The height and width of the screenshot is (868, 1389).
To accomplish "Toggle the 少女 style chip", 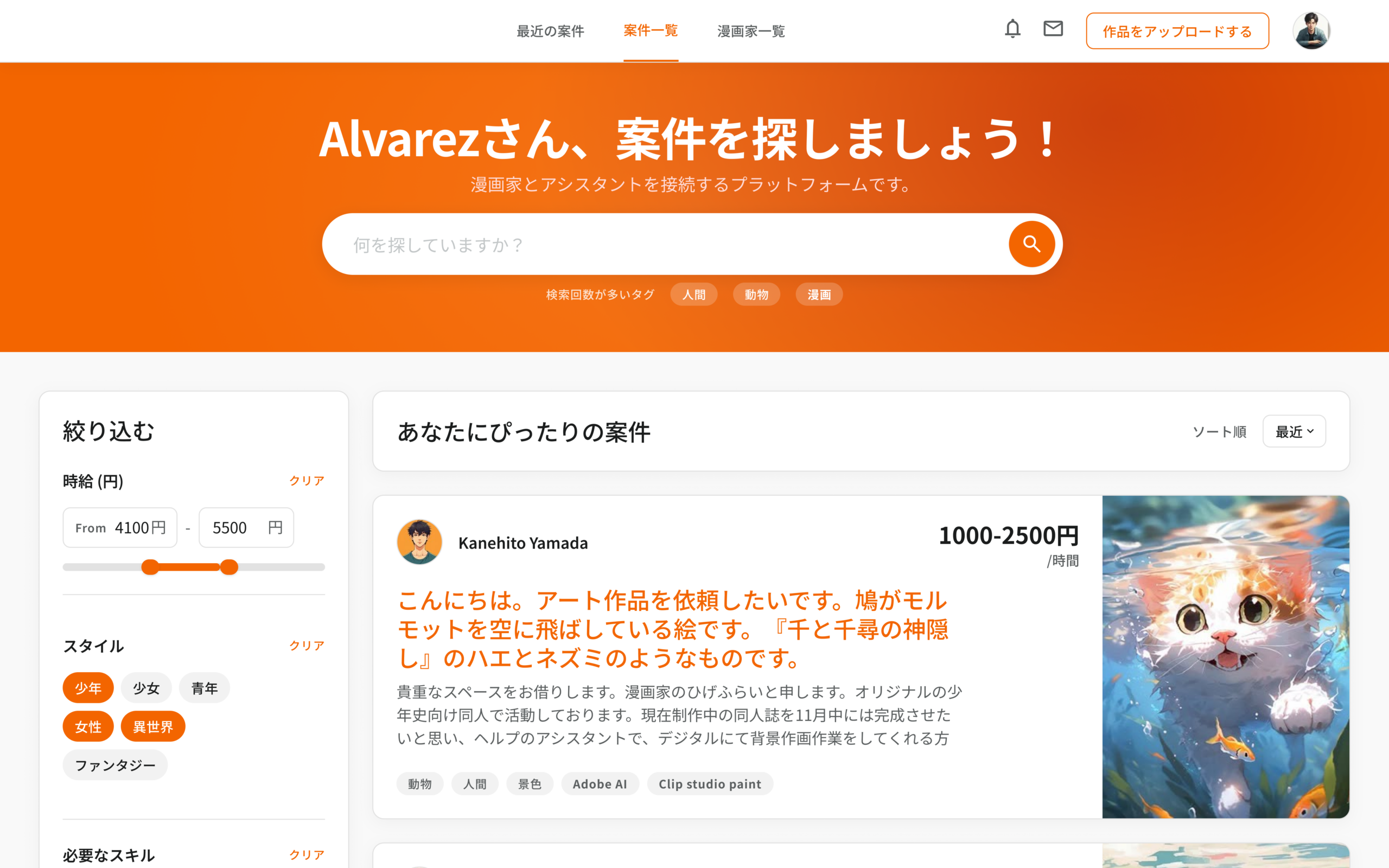I will click(x=146, y=688).
